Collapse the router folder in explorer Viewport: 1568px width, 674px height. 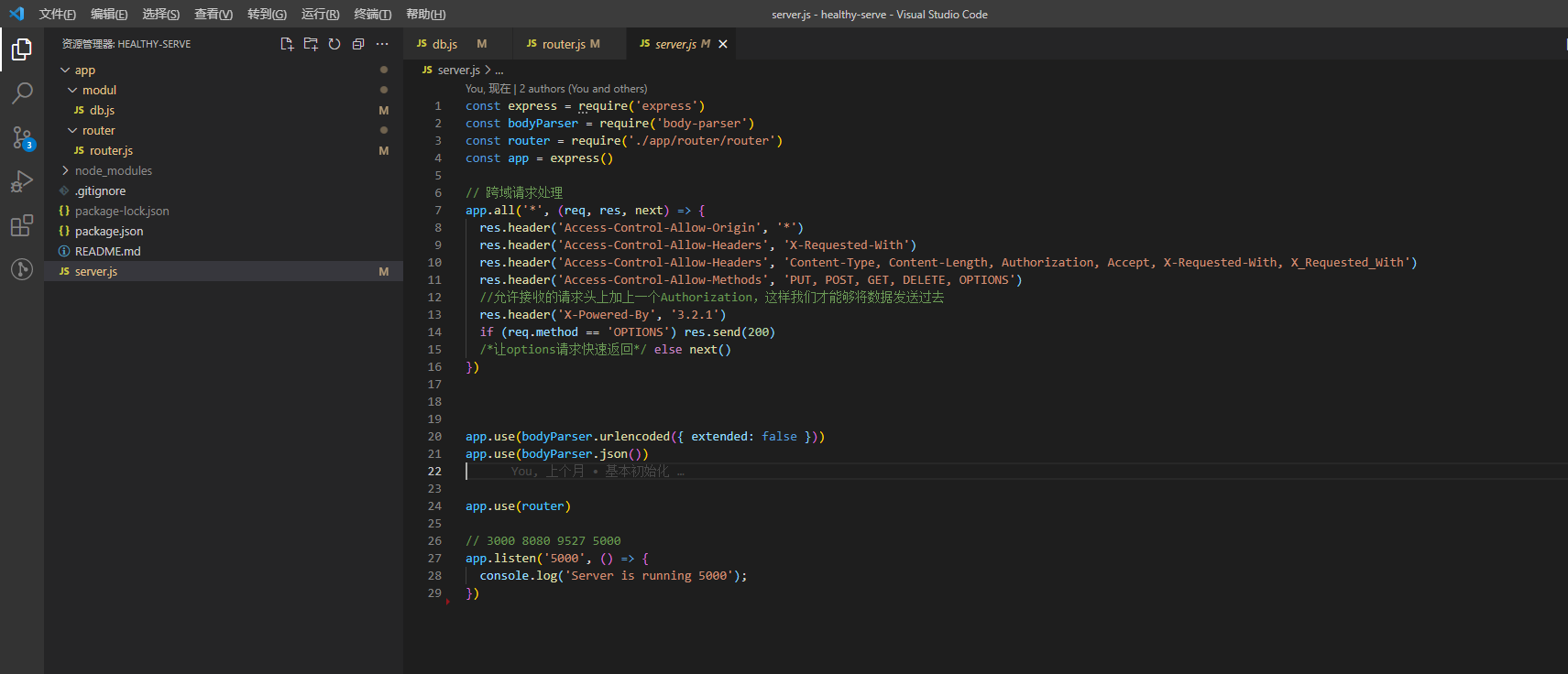point(72,130)
